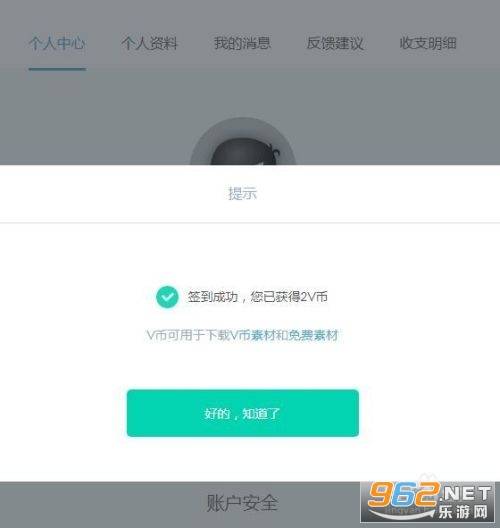Click the 签到成功 message text
This screenshot has width=500, height=528.
point(213,297)
